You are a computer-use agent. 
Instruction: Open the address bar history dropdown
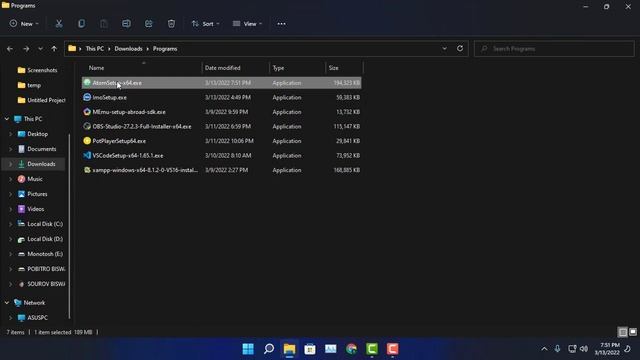pos(444,49)
